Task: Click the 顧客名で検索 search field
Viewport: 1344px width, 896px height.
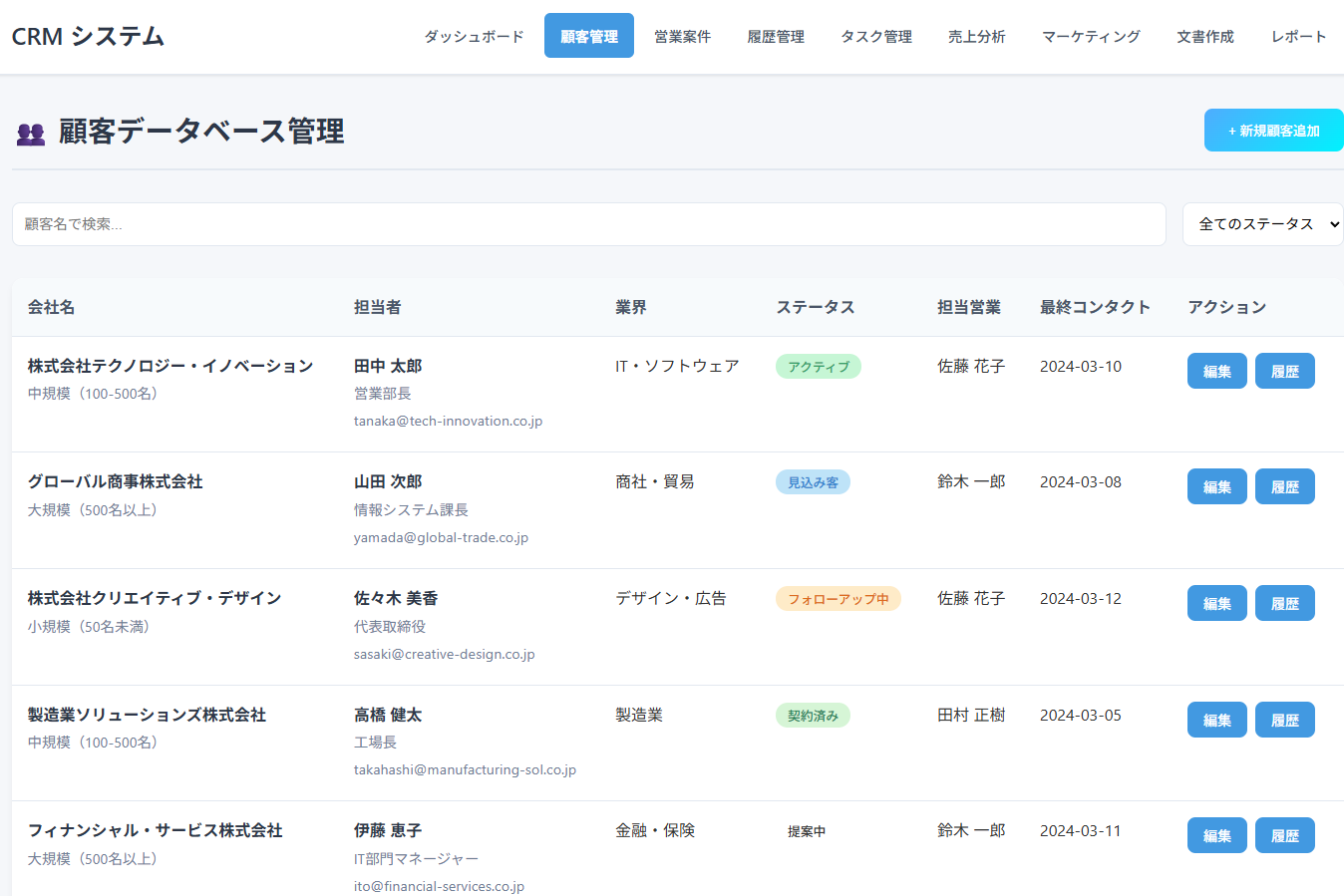Action: coord(588,224)
